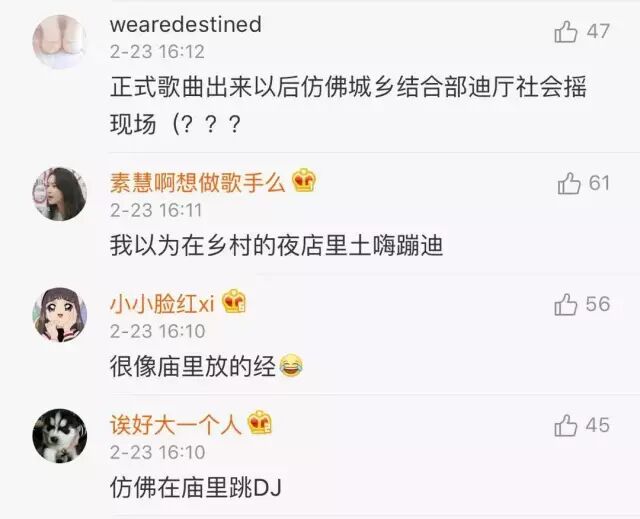The height and width of the screenshot is (519, 640).
Task: Visit the 素慧啊想做歌手么 username profile
Action: point(198,182)
